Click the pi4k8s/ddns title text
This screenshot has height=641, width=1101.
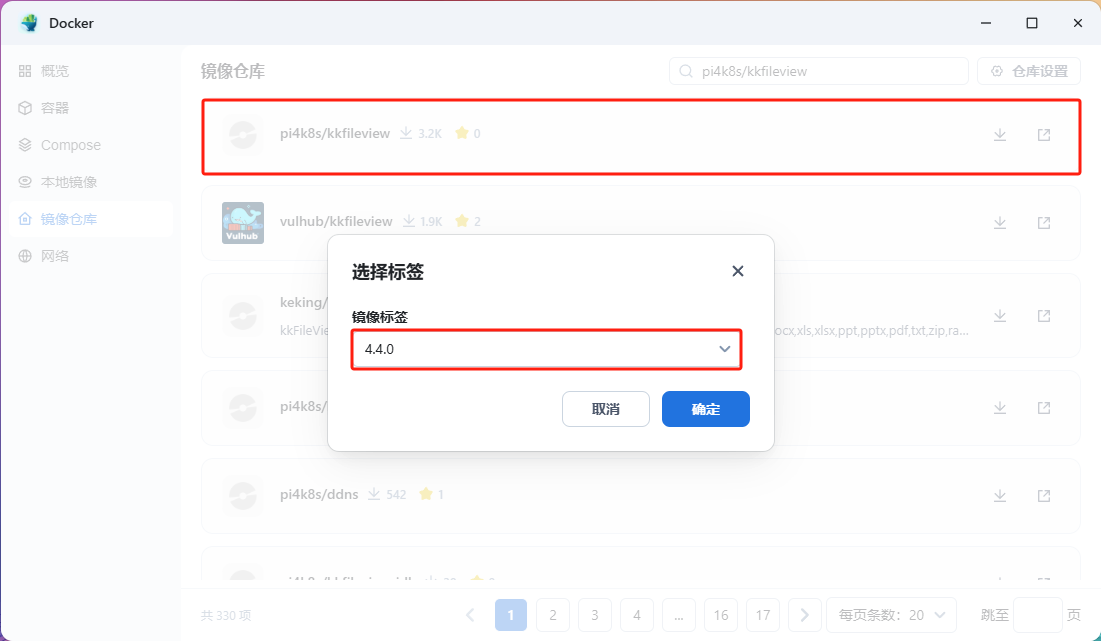click(x=319, y=494)
